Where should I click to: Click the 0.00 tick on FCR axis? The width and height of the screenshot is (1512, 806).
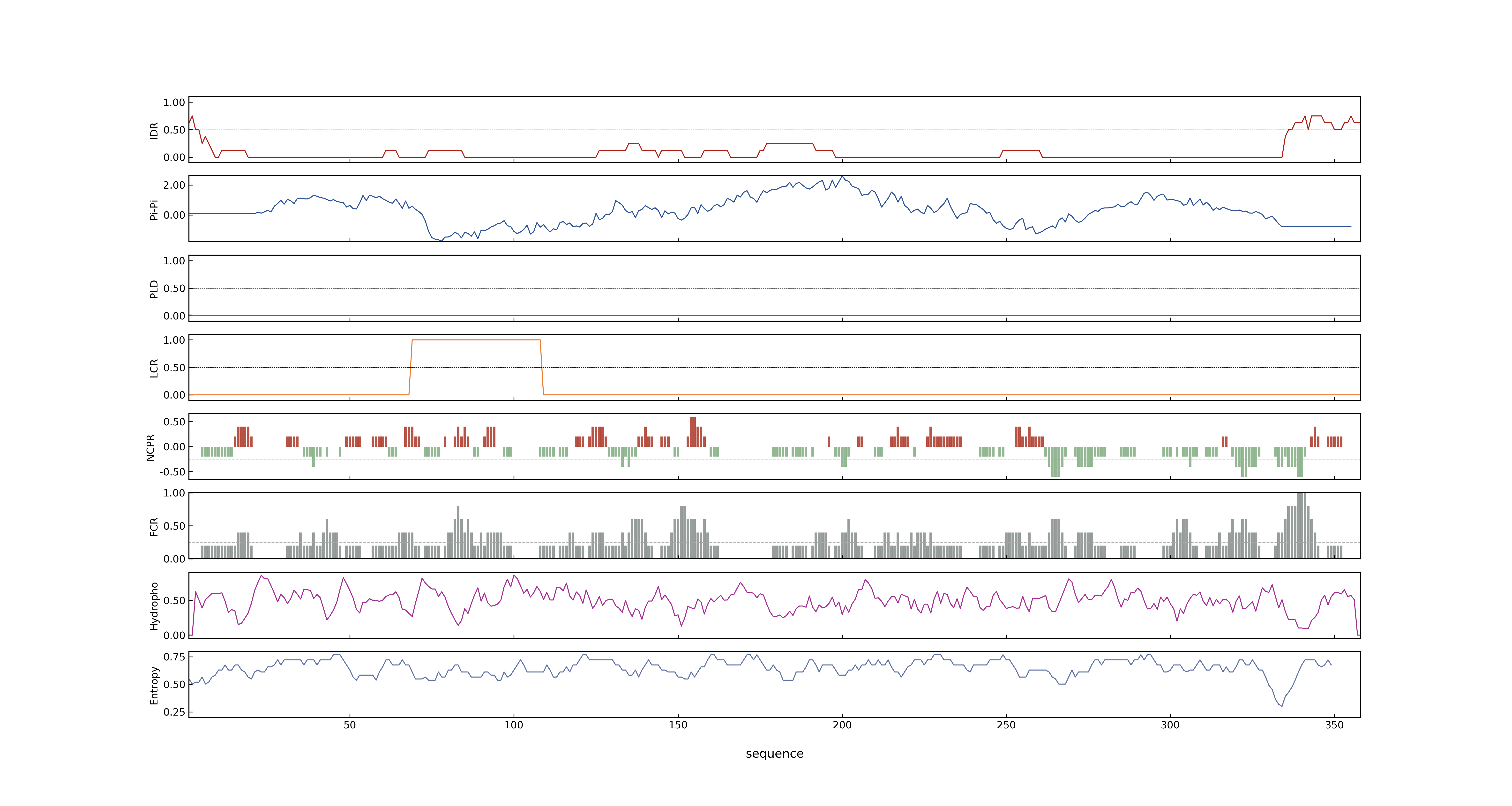coord(174,559)
